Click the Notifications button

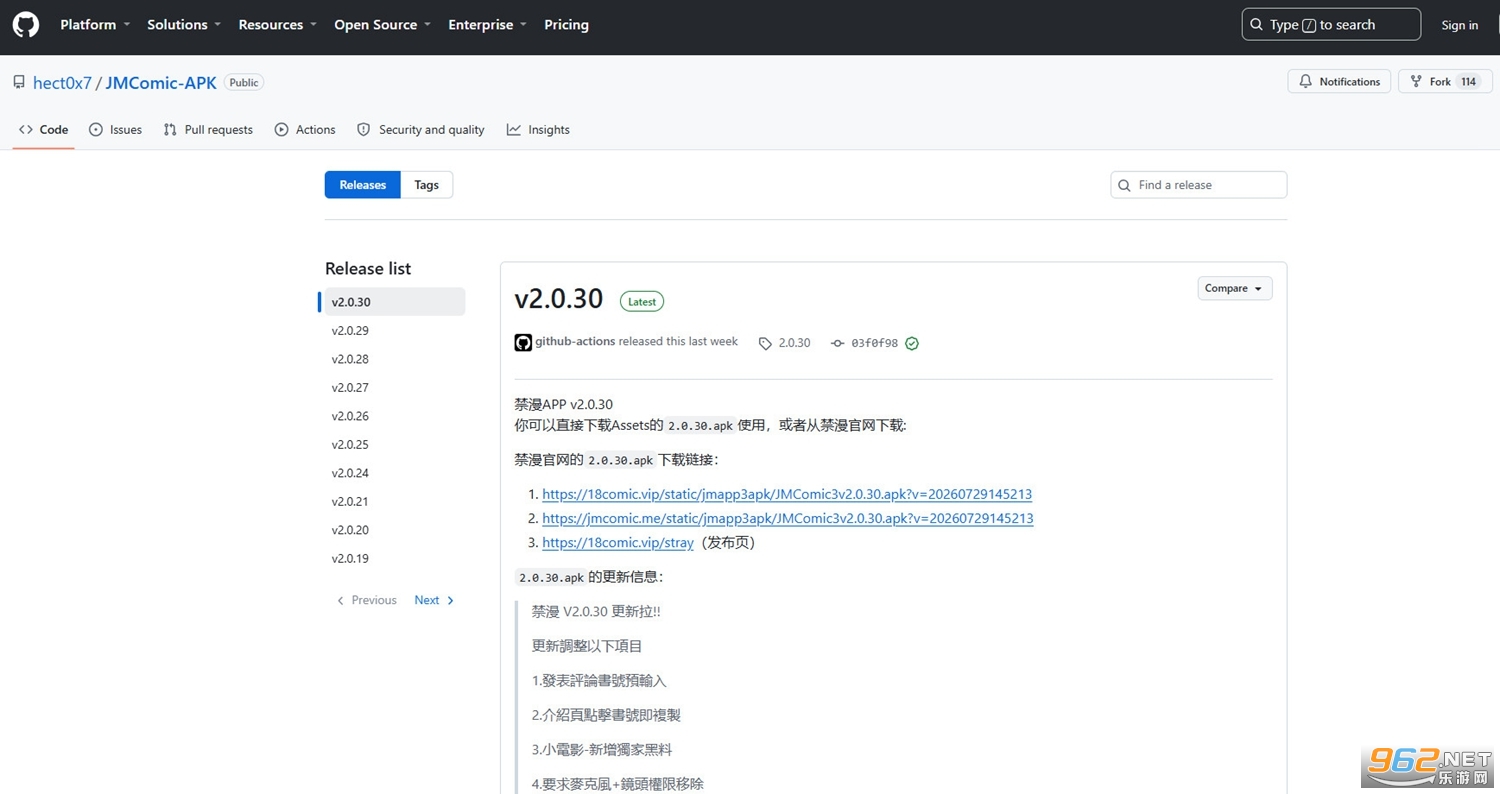(x=1339, y=82)
